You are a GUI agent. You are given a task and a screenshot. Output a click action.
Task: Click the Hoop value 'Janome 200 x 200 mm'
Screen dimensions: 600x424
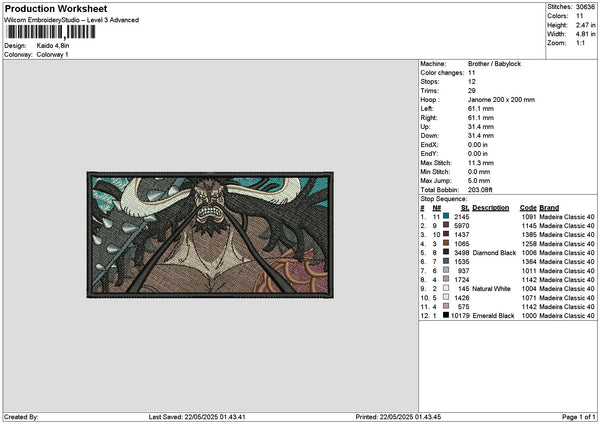(501, 99)
